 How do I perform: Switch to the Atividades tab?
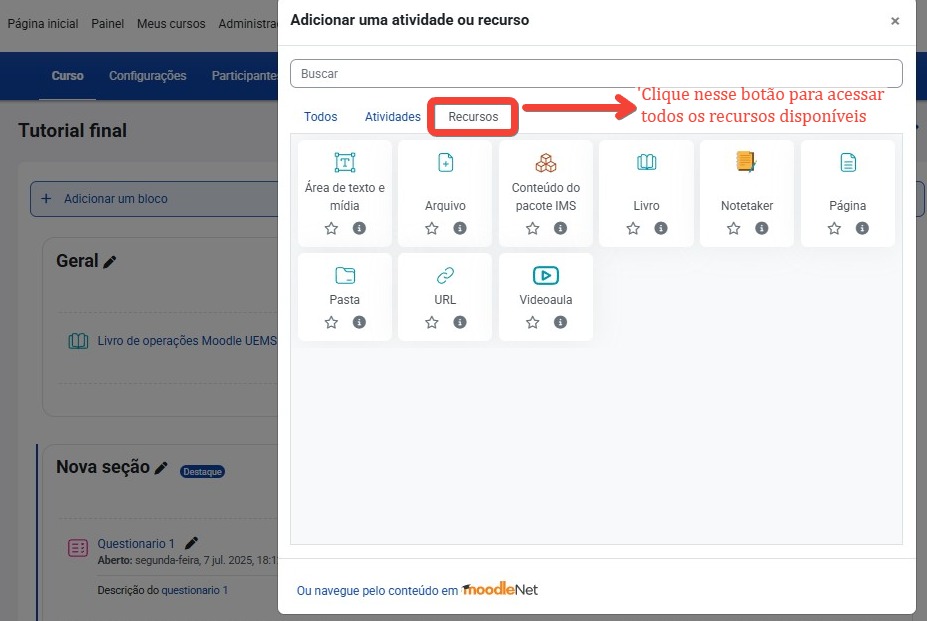pyautogui.click(x=392, y=116)
